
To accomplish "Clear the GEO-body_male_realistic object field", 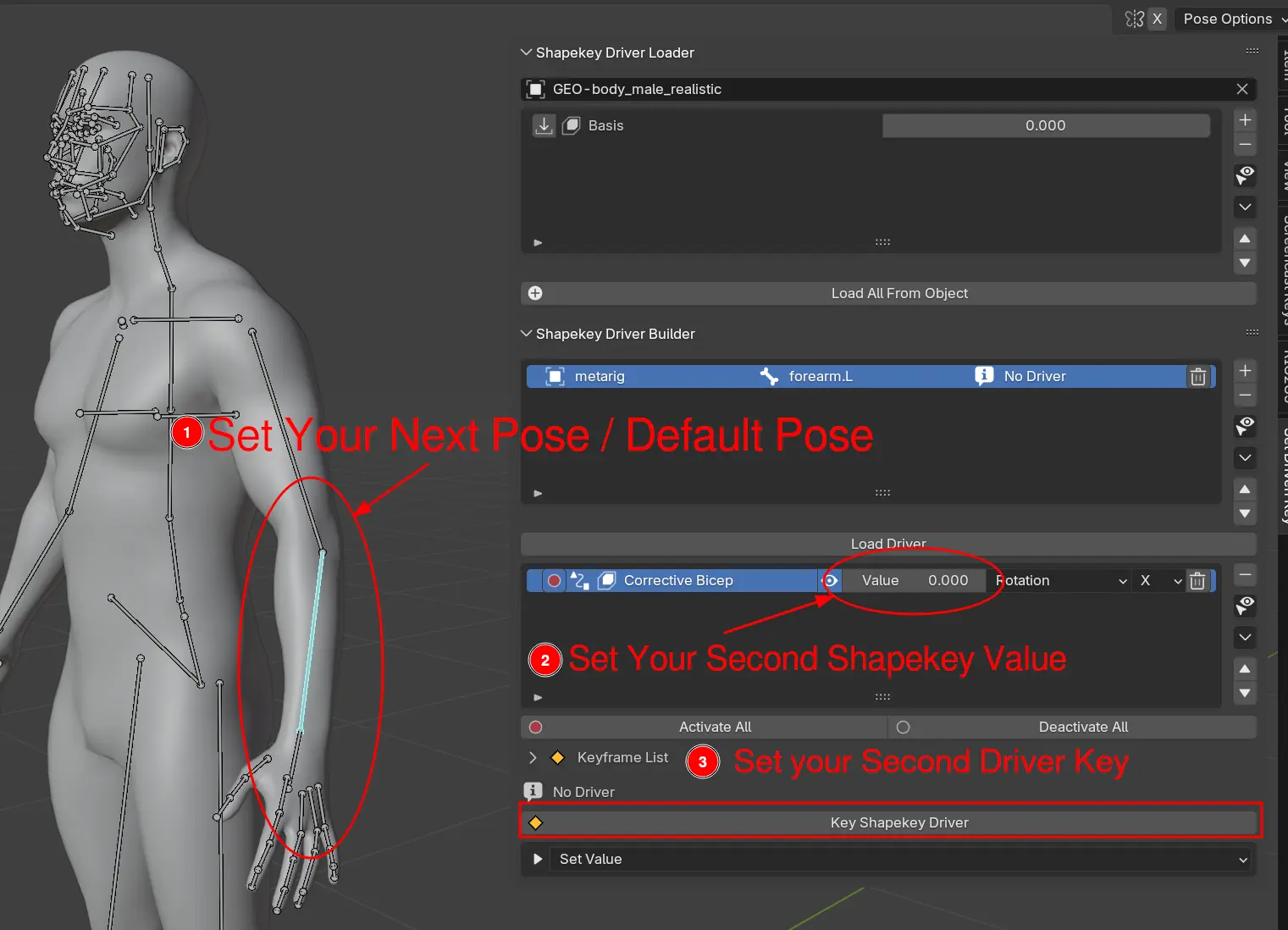I will coord(1242,89).
